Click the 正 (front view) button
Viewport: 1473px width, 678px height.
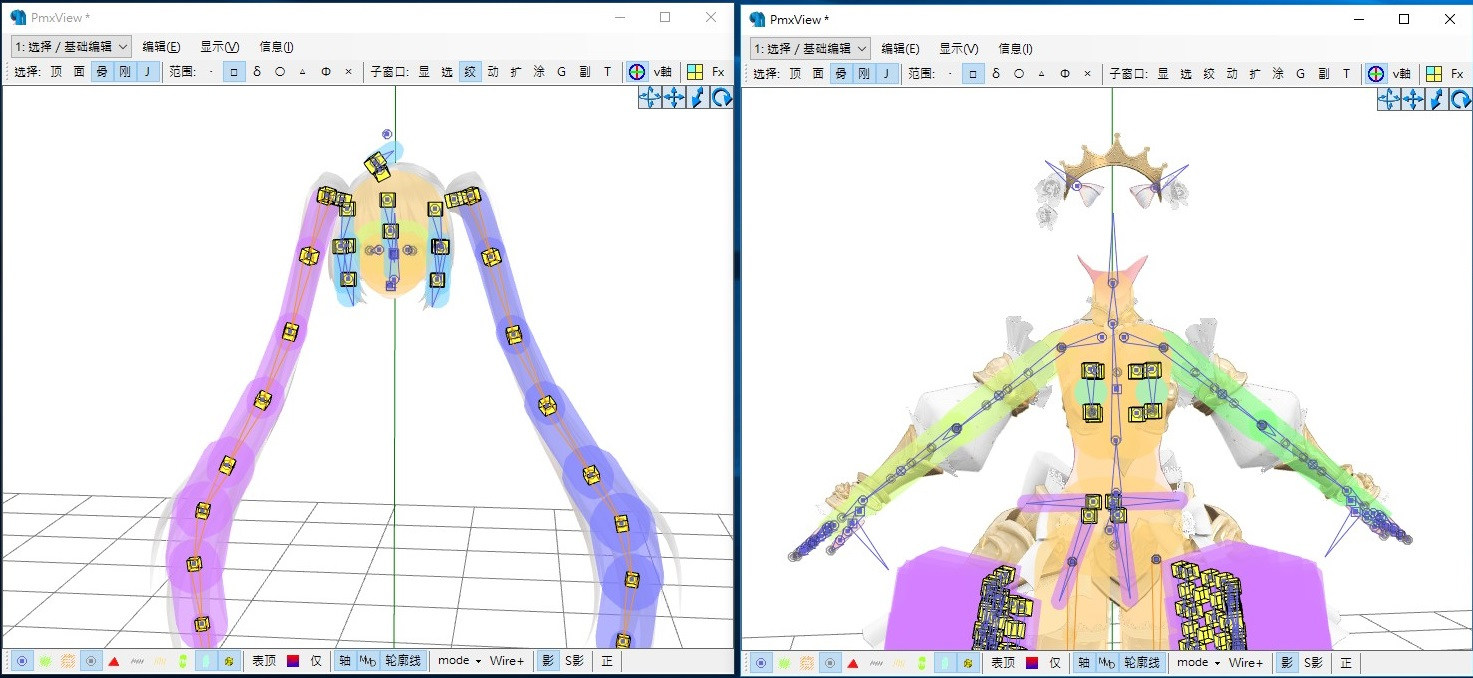tap(607, 660)
